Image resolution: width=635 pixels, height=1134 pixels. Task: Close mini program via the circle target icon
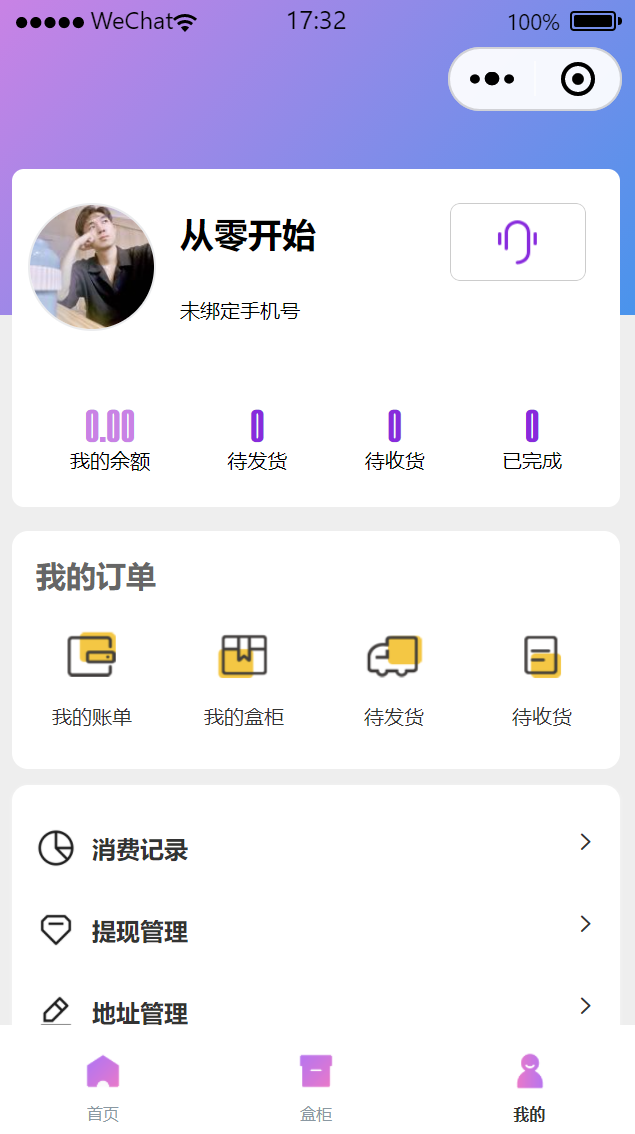(578, 79)
